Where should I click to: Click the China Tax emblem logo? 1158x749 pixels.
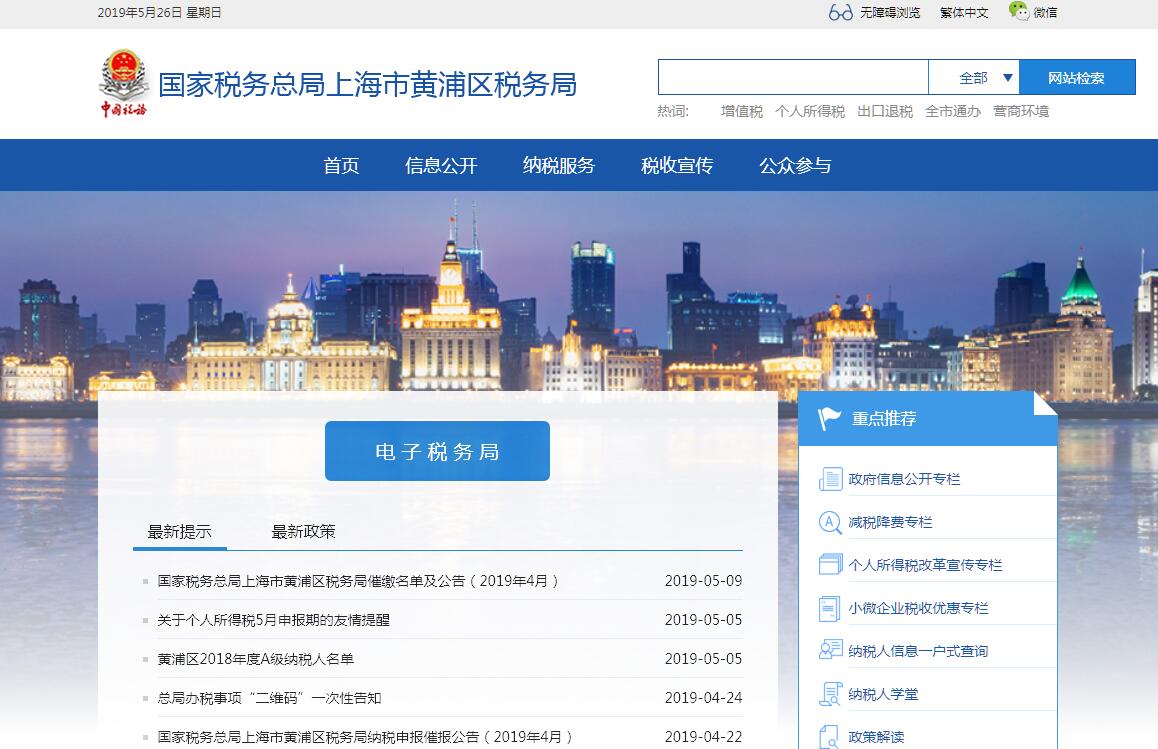123,84
